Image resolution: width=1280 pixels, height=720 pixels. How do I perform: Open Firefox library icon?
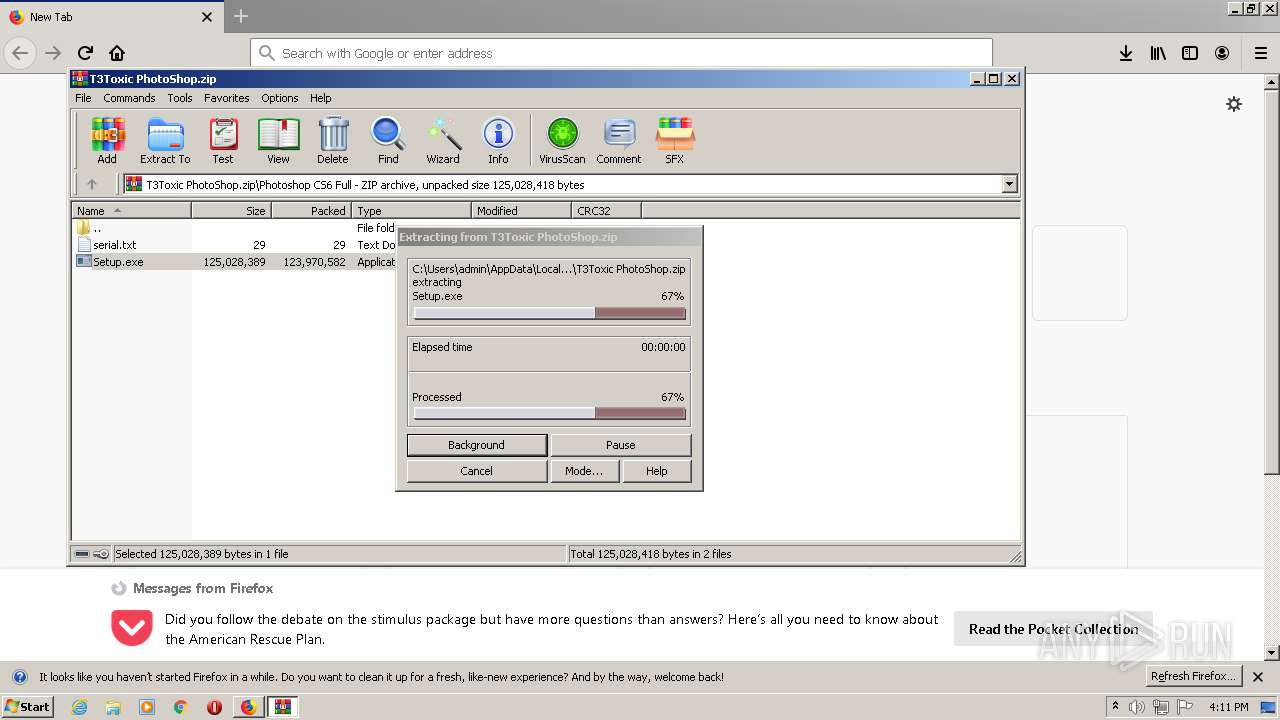[1158, 53]
